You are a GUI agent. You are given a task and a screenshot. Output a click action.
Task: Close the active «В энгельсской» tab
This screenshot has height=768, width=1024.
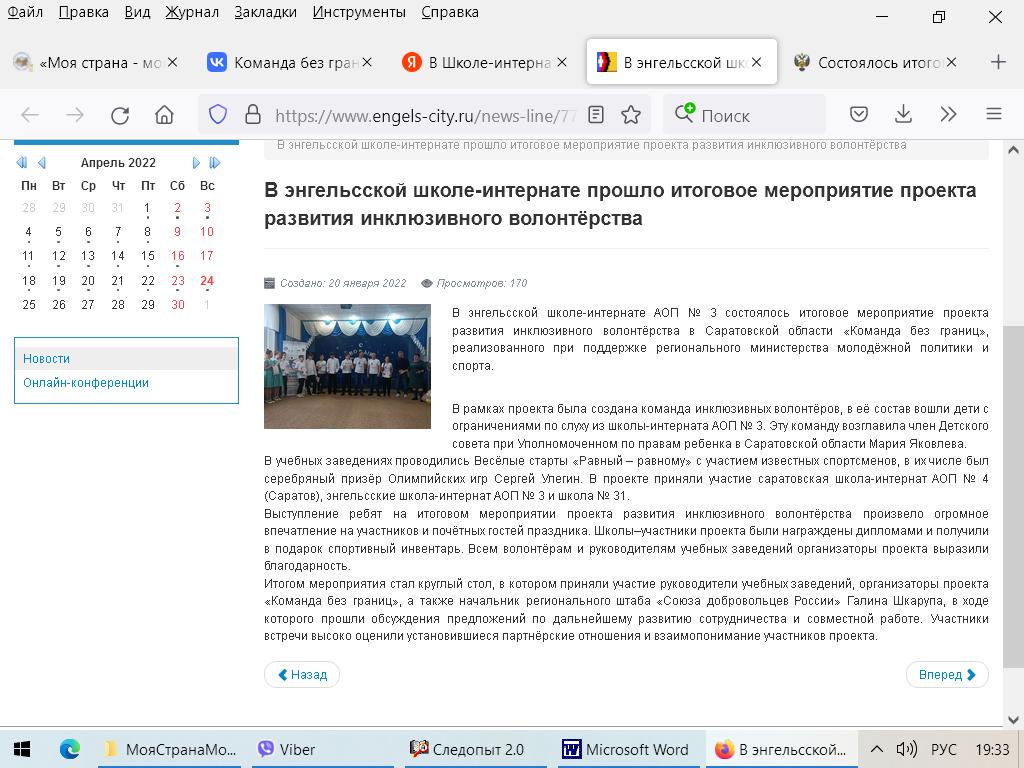point(756,62)
